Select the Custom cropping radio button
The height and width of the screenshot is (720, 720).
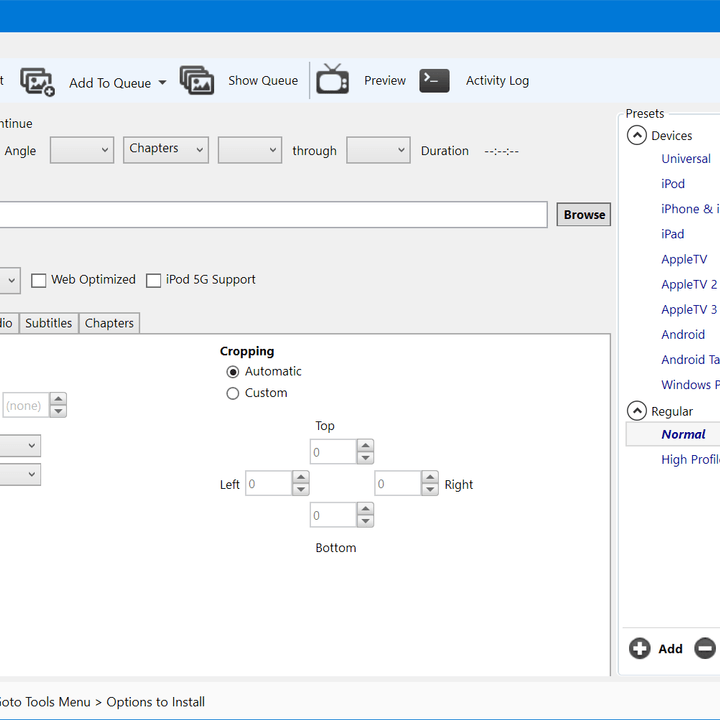pyautogui.click(x=233, y=393)
